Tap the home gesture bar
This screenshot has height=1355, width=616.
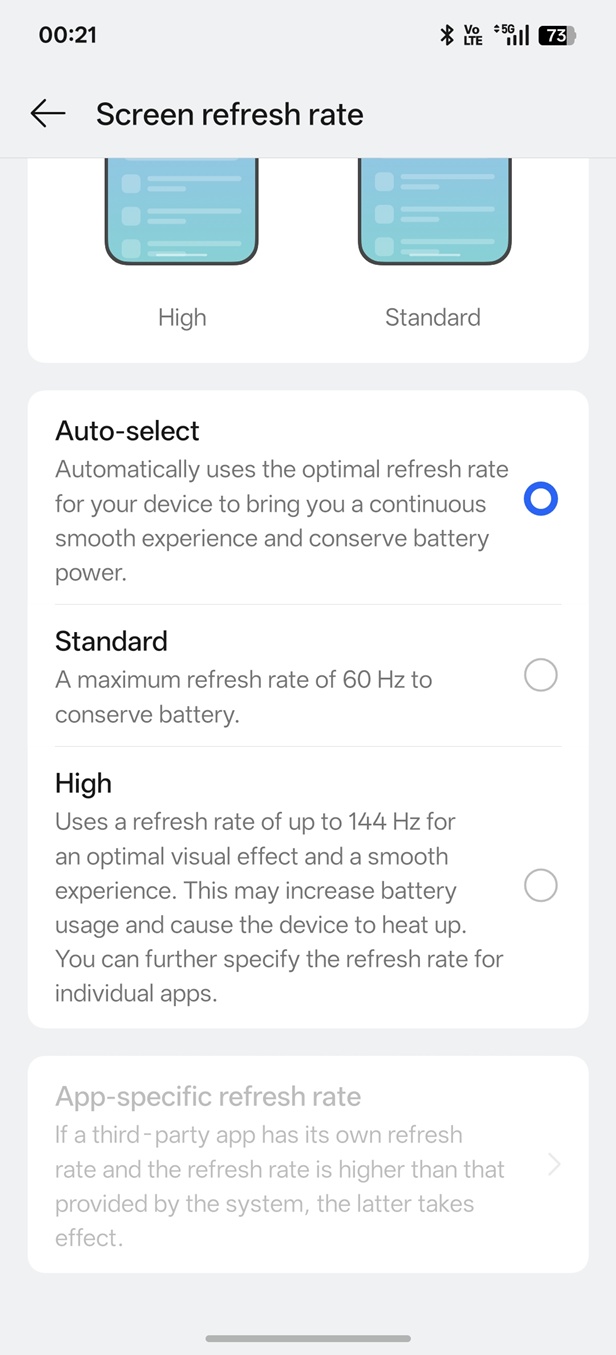pyautogui.click(x=308, y=1338)
